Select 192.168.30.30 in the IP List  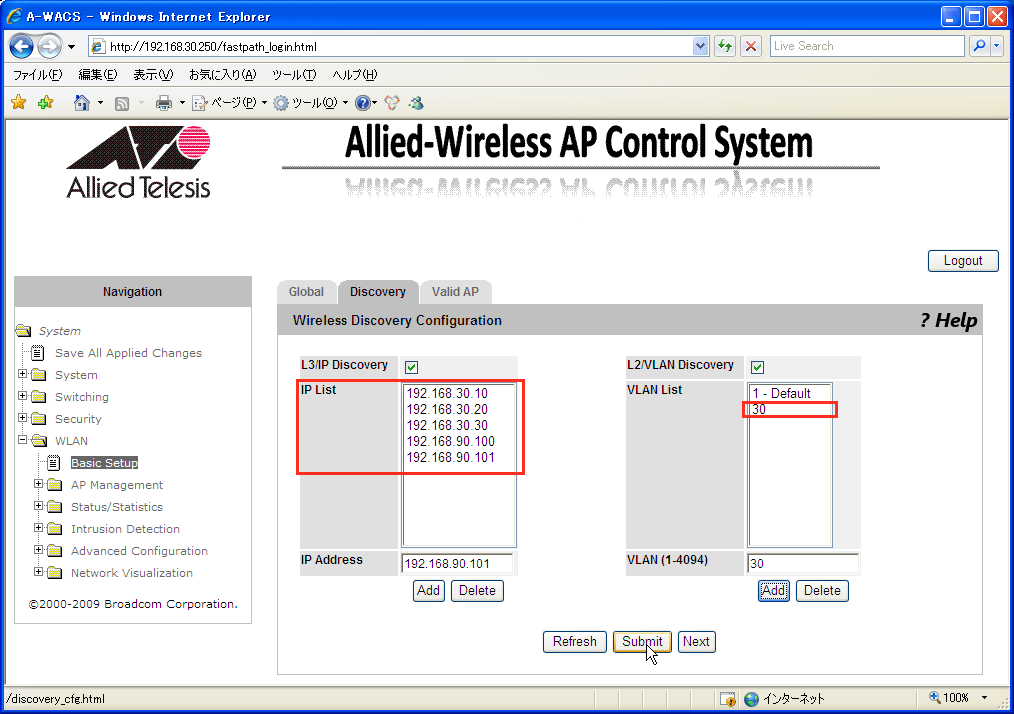(447, 426)
